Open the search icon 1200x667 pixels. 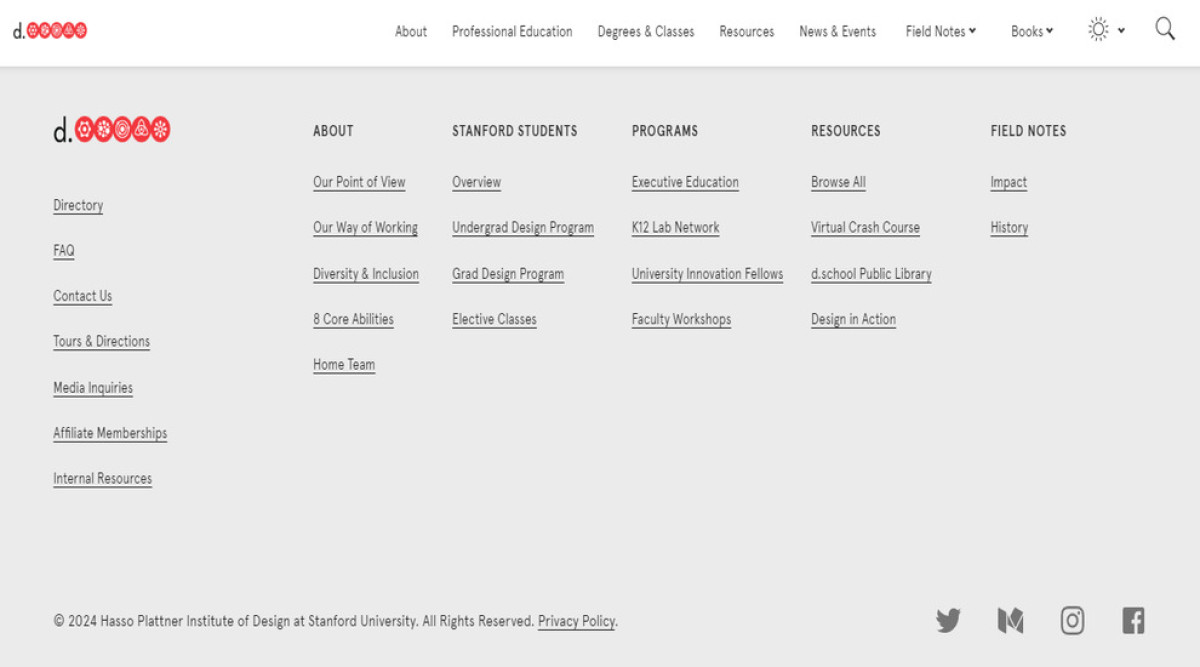(x=1164, y=30)
